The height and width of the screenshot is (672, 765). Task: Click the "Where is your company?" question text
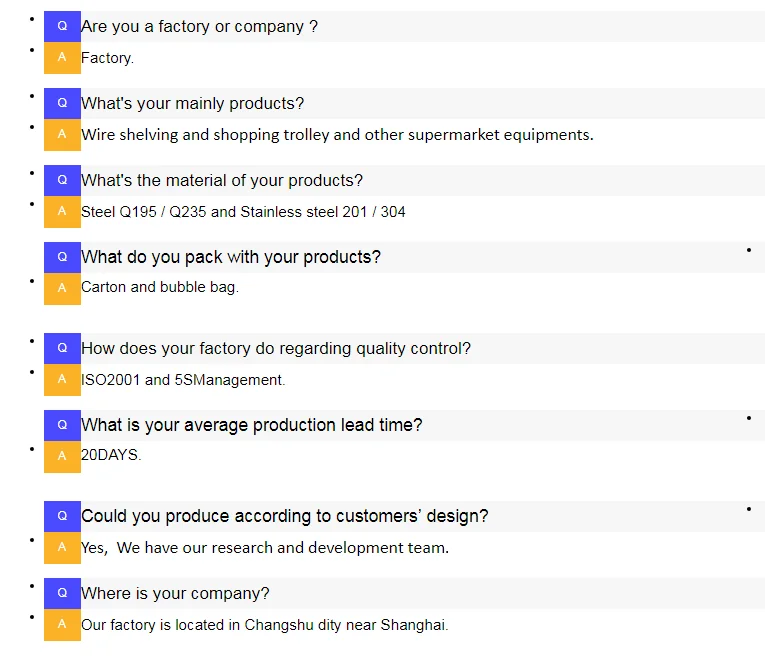[x=175, y=593]
